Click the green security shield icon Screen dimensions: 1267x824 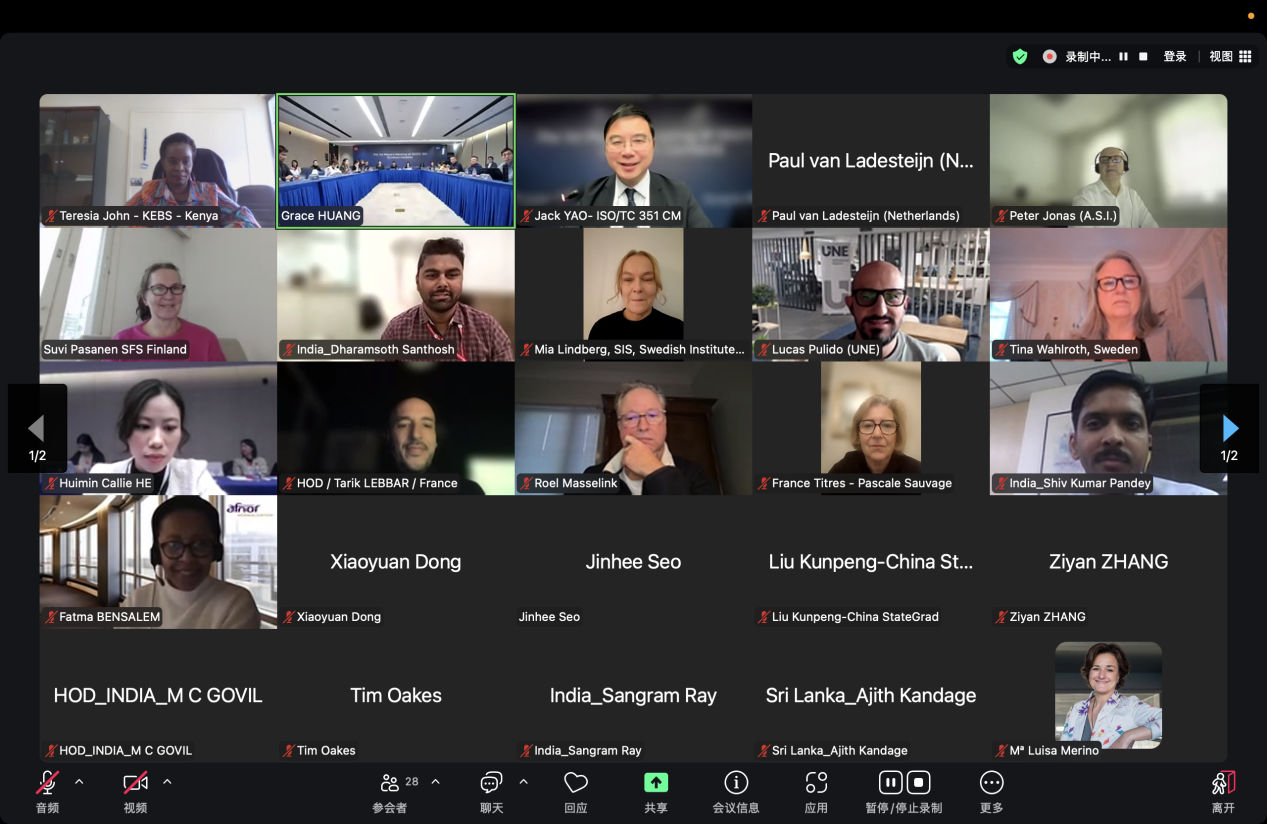[1020, 57]
